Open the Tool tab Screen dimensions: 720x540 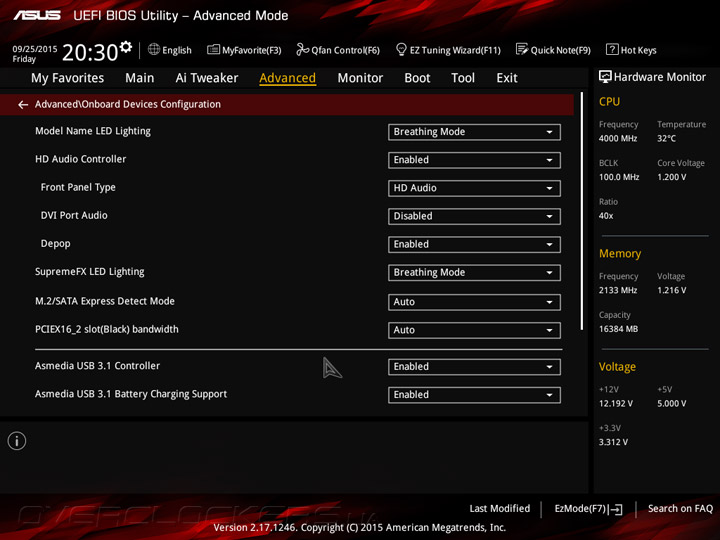click(x=463, y=78)
